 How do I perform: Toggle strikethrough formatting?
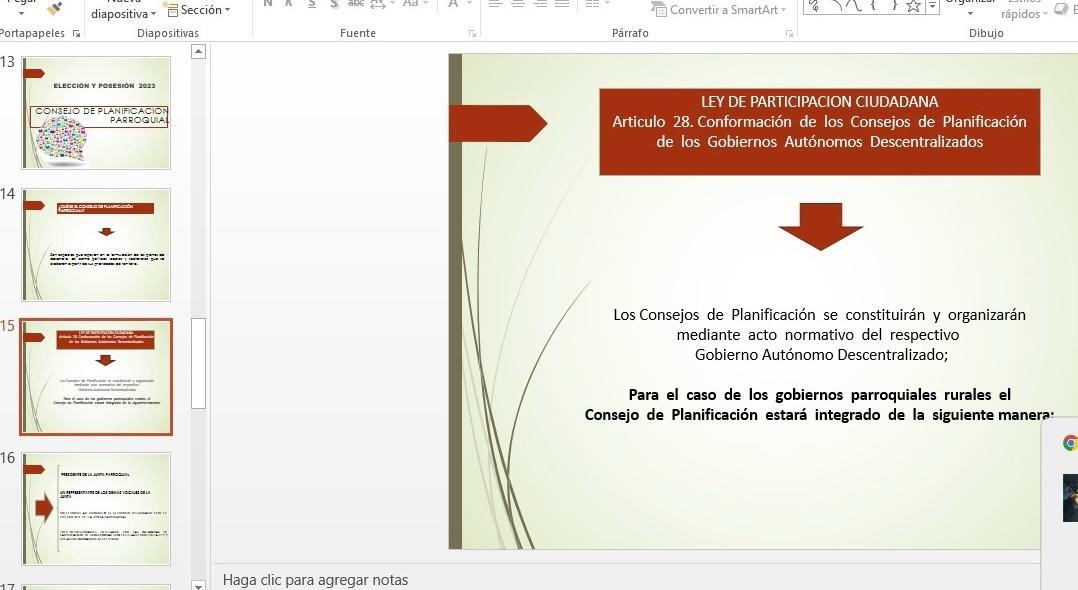357,5
